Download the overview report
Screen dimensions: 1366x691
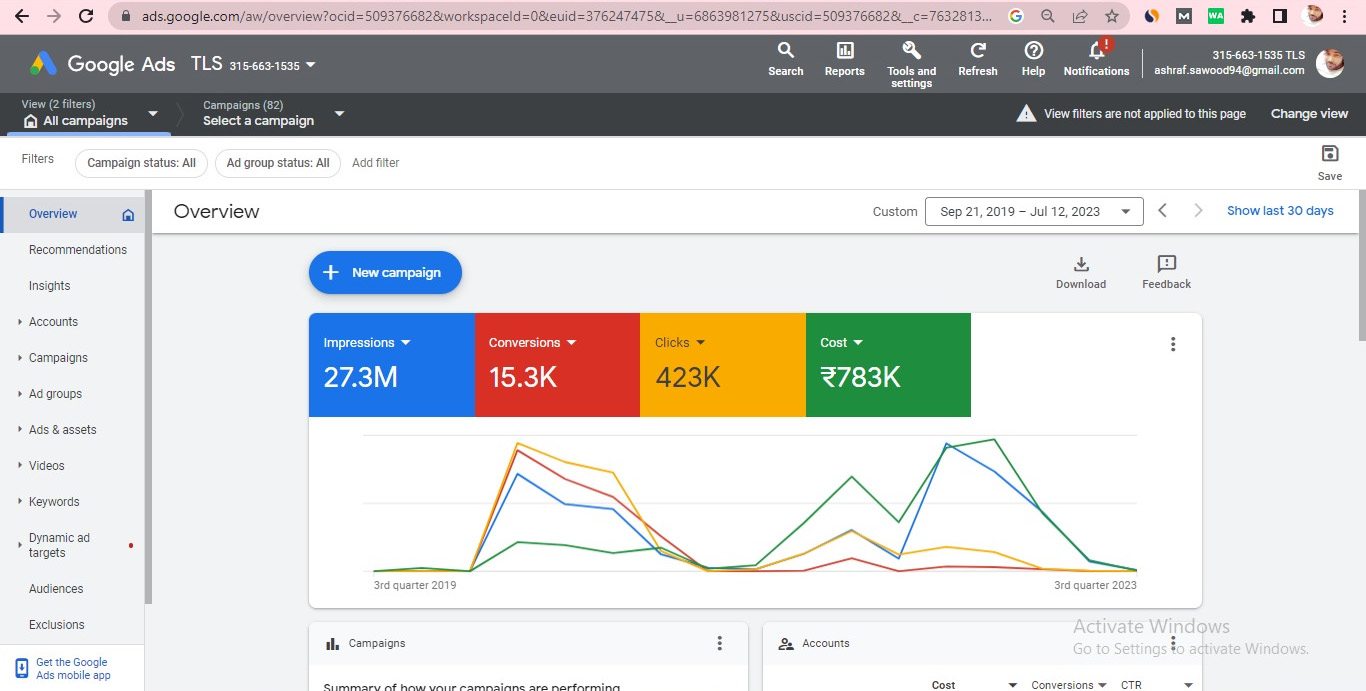(1080, 271)
